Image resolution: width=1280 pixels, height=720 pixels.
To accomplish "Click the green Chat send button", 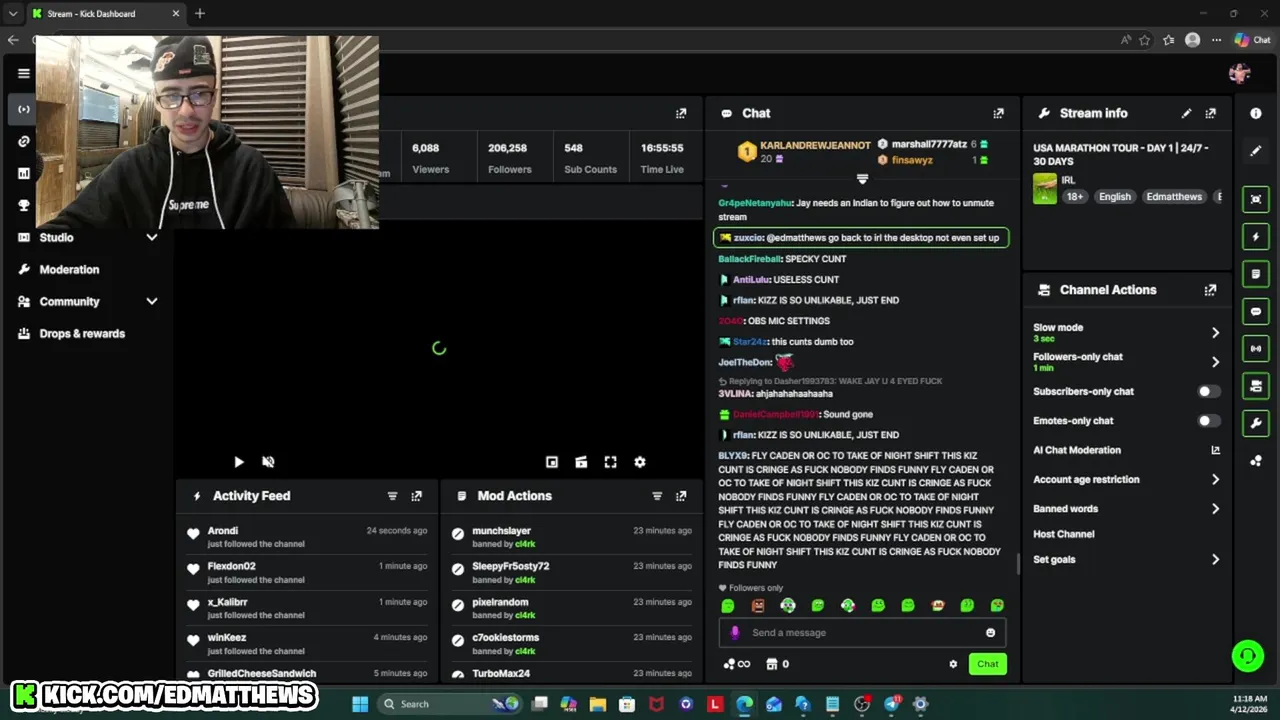I will [987, 664].
